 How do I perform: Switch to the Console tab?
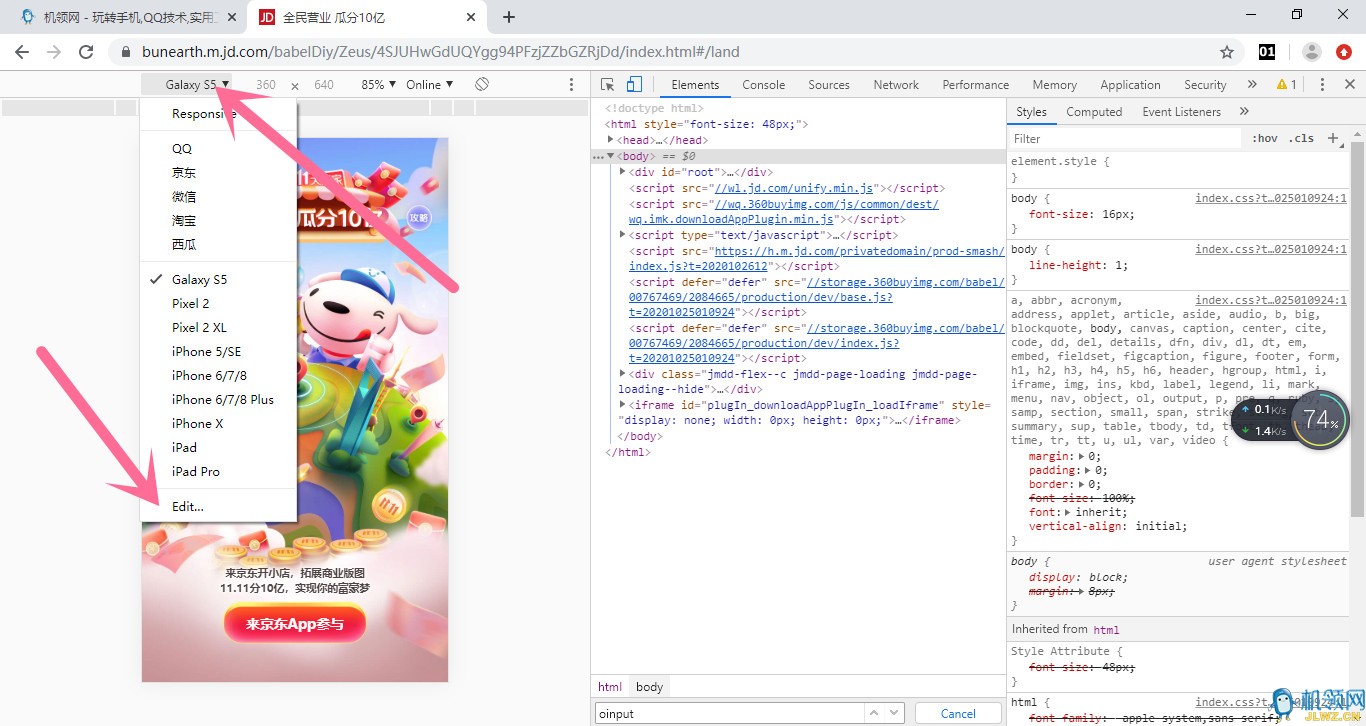point(763,85)
